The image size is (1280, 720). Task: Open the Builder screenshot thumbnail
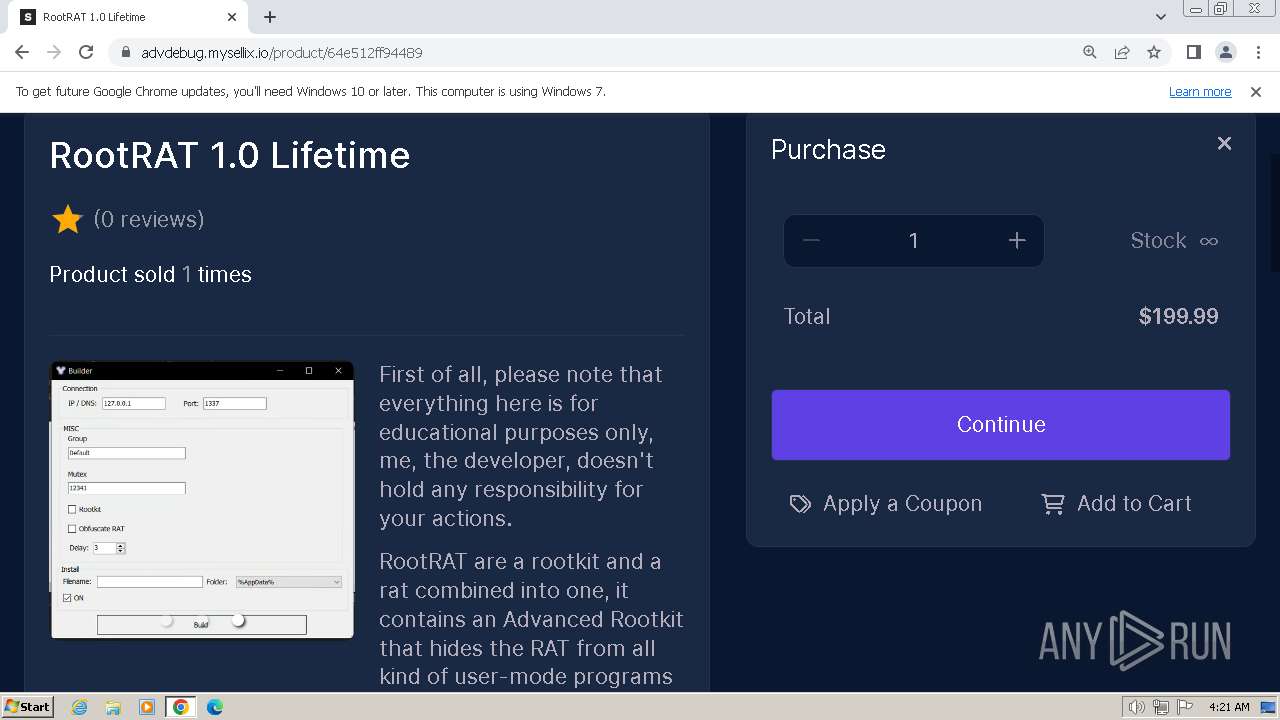(x=202, y=500)
